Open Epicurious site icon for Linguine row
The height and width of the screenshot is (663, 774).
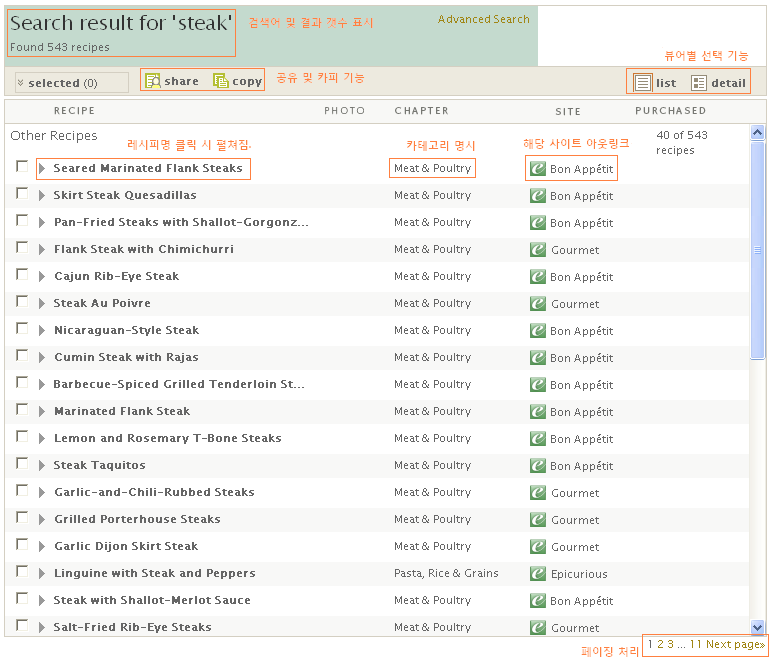pyautogui.click(x=538, y=574)
